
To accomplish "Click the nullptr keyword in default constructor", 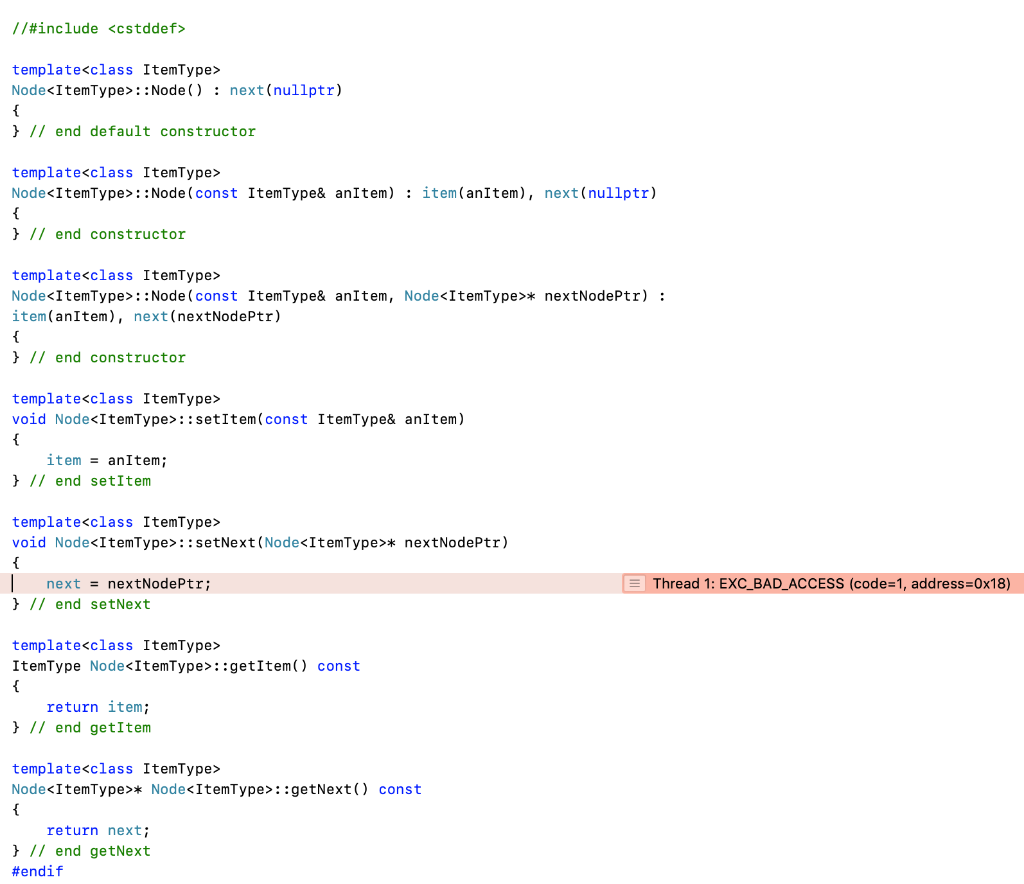I will [304, 90].
